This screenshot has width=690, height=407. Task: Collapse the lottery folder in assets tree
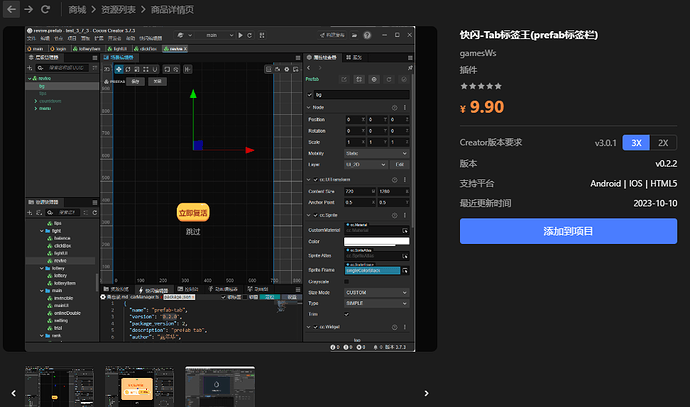(x=42, y=268)
